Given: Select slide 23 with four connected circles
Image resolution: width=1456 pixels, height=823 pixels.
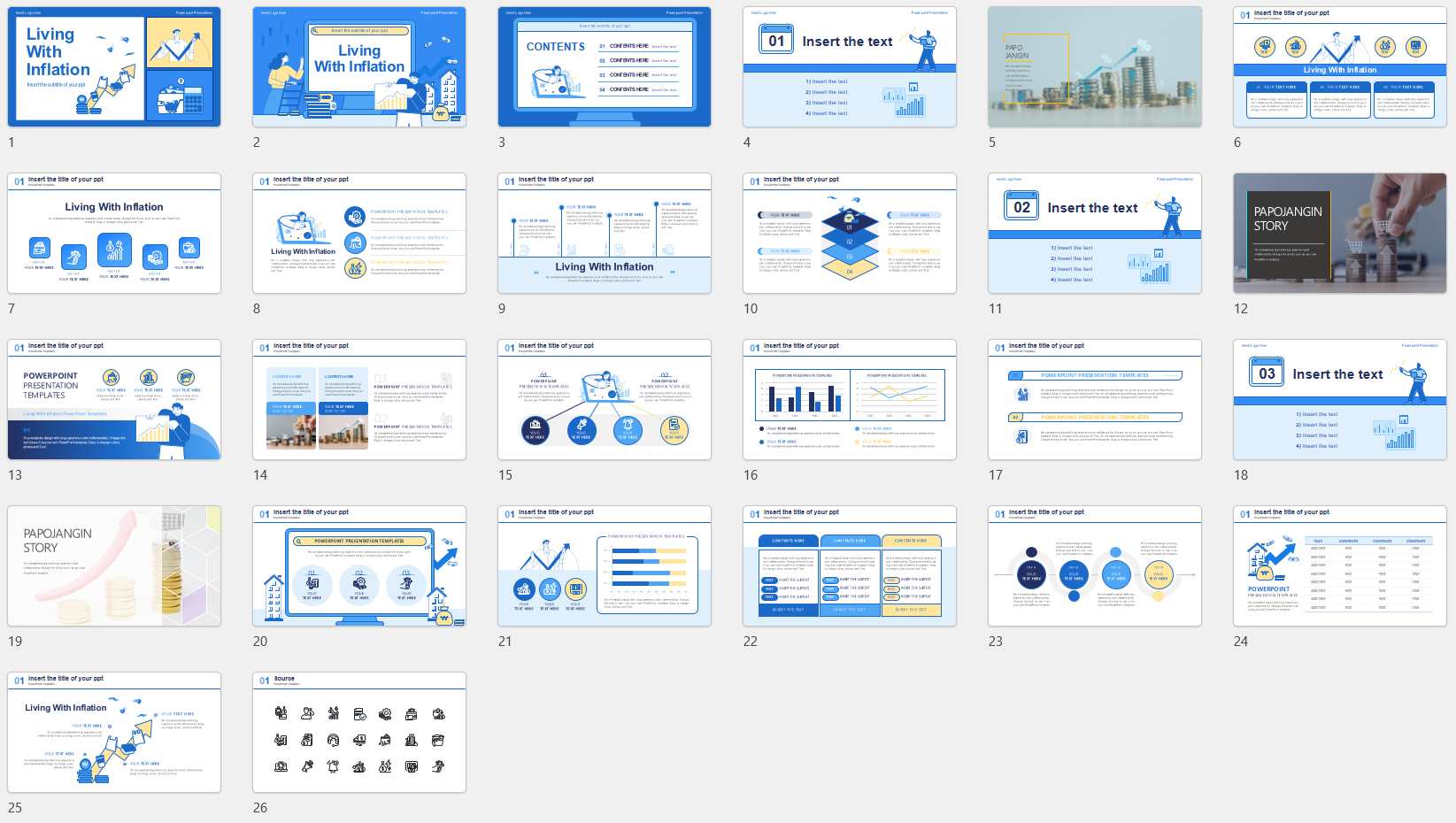Looking at the screenshot, I should (1095, 566).
